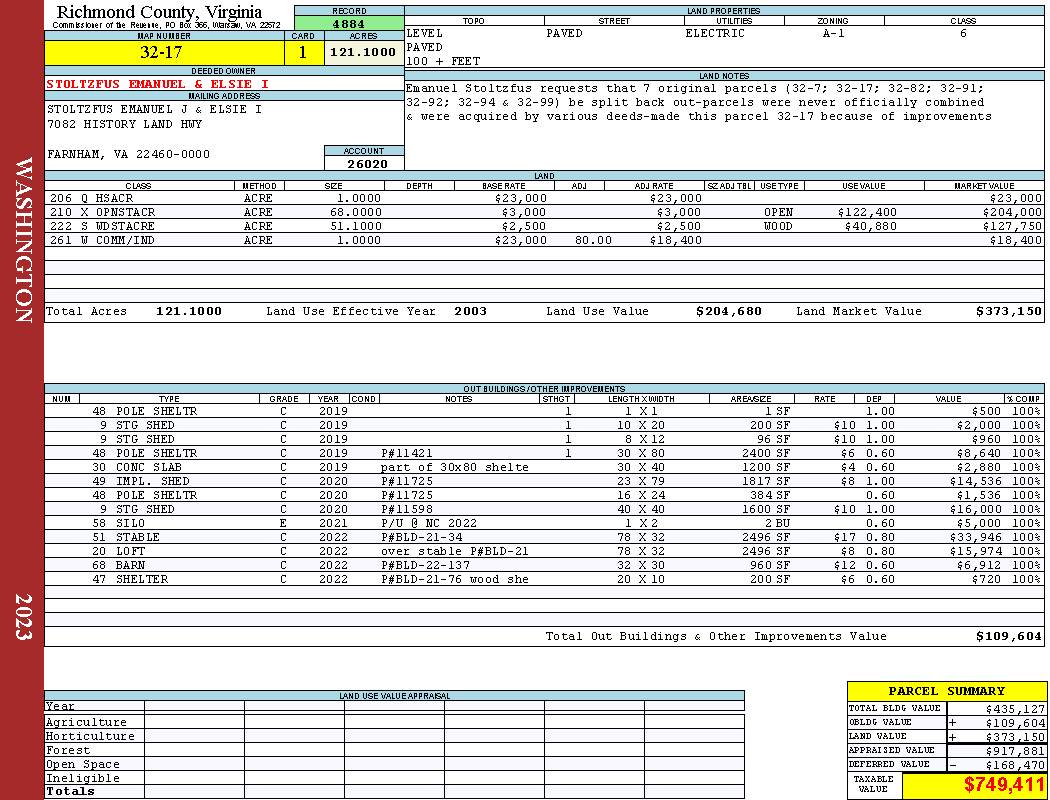Click acres value 121.1000 at top
Viewport: 1050px width, 800px height.
pyautogui.click(x=363, y=52)
